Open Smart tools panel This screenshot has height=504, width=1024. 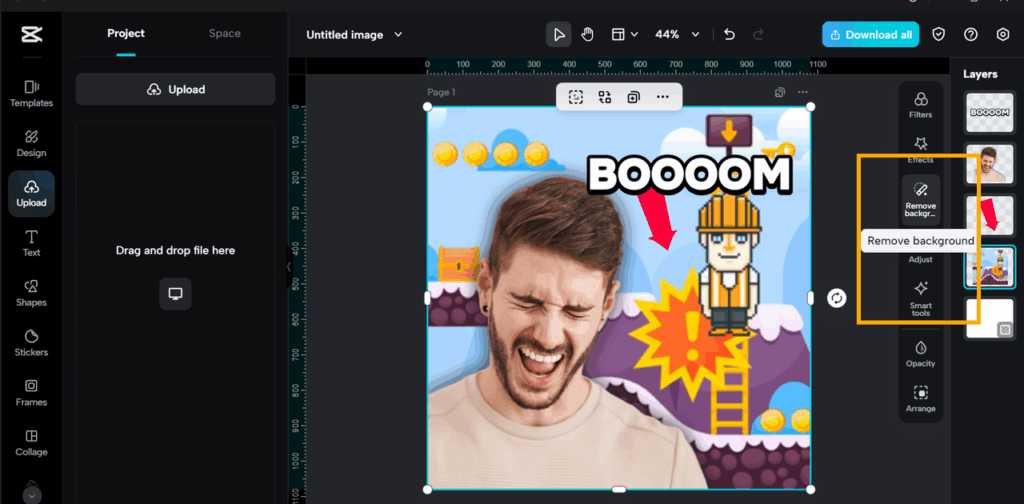pyautogui.click(x=920, y=298)
